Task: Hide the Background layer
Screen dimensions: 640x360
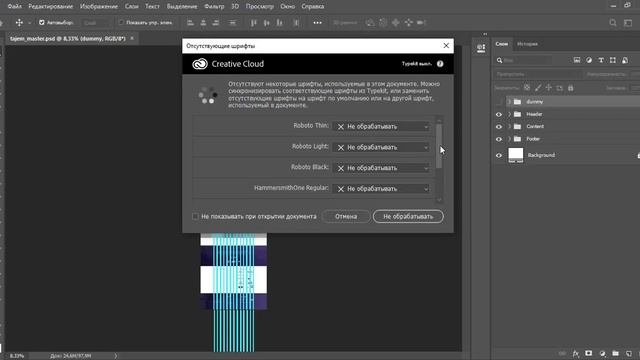Action: tap(499, 156)
